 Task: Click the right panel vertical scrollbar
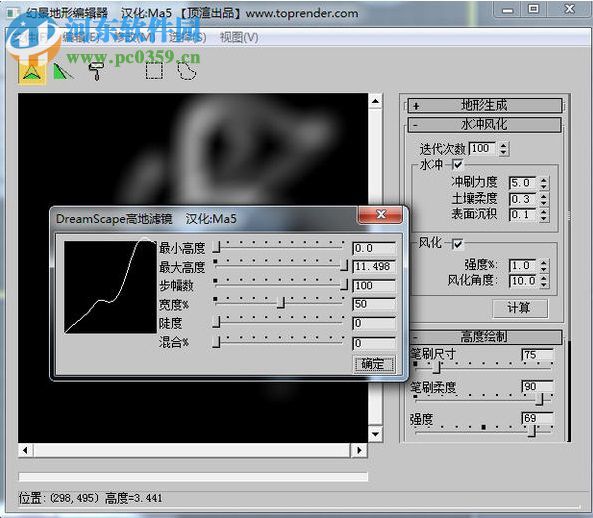click(569, 391)
